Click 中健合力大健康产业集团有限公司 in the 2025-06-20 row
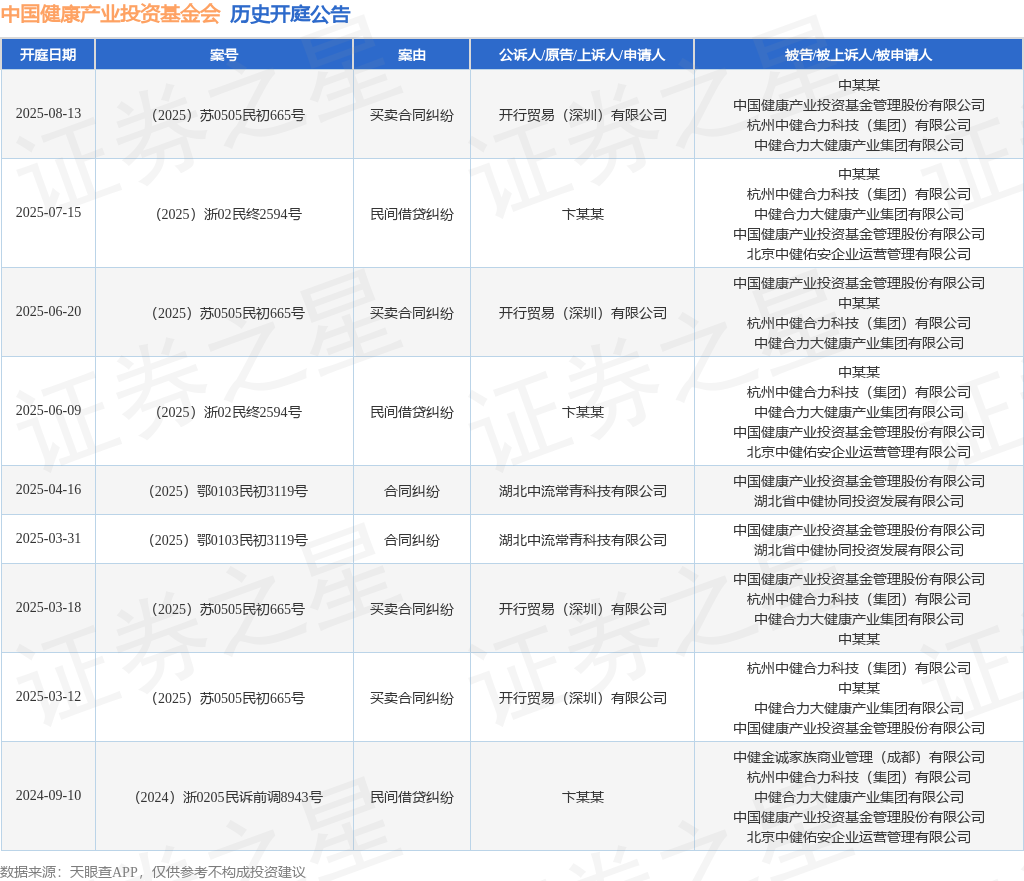Screen dimensions: 1024x881 coord(859,344)
